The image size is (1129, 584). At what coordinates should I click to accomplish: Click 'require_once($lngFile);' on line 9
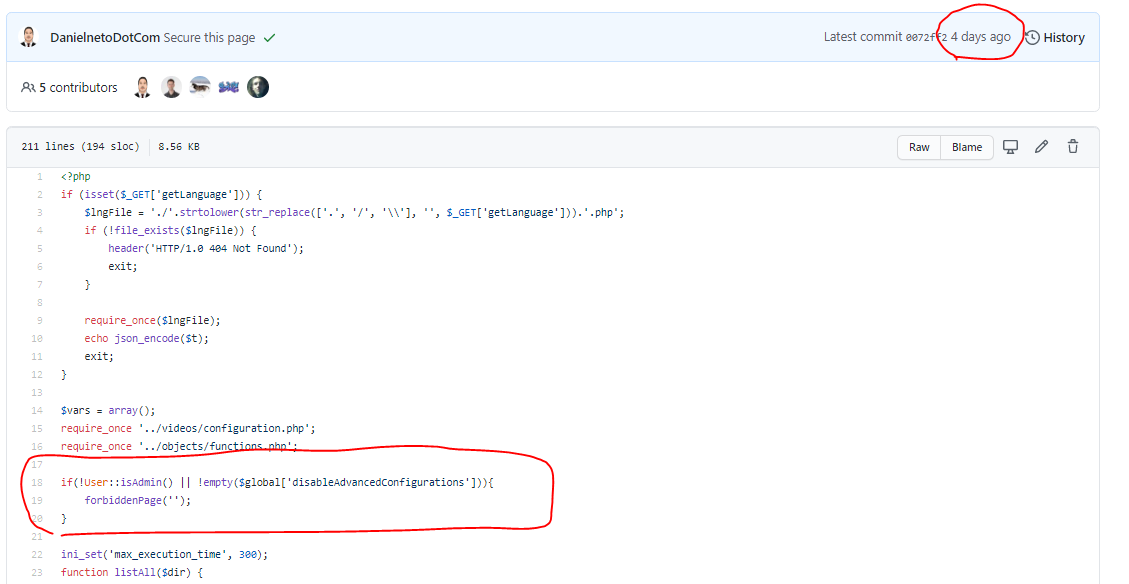(x=153, y=320)
